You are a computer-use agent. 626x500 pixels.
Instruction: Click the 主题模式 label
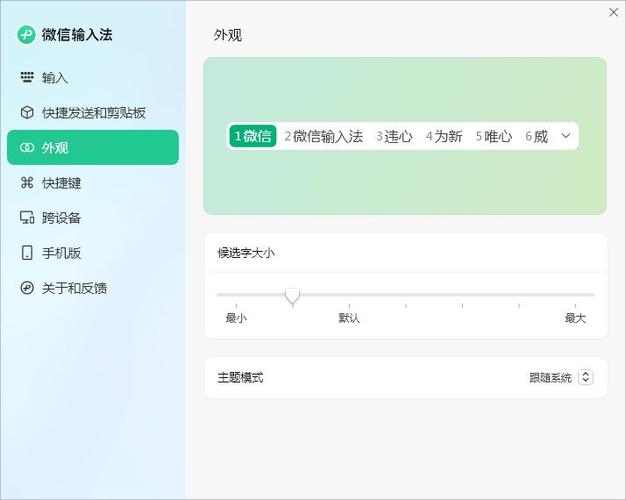click(x=240, y=377)
